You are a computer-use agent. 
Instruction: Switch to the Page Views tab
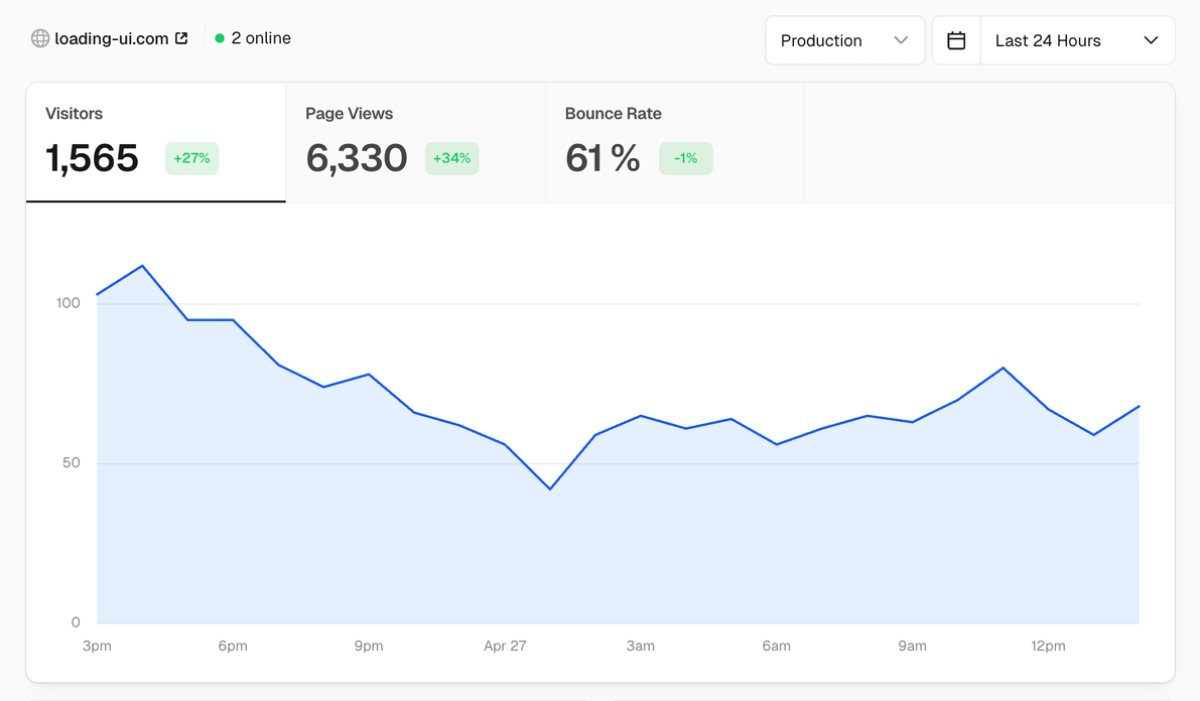pos(416,143)
